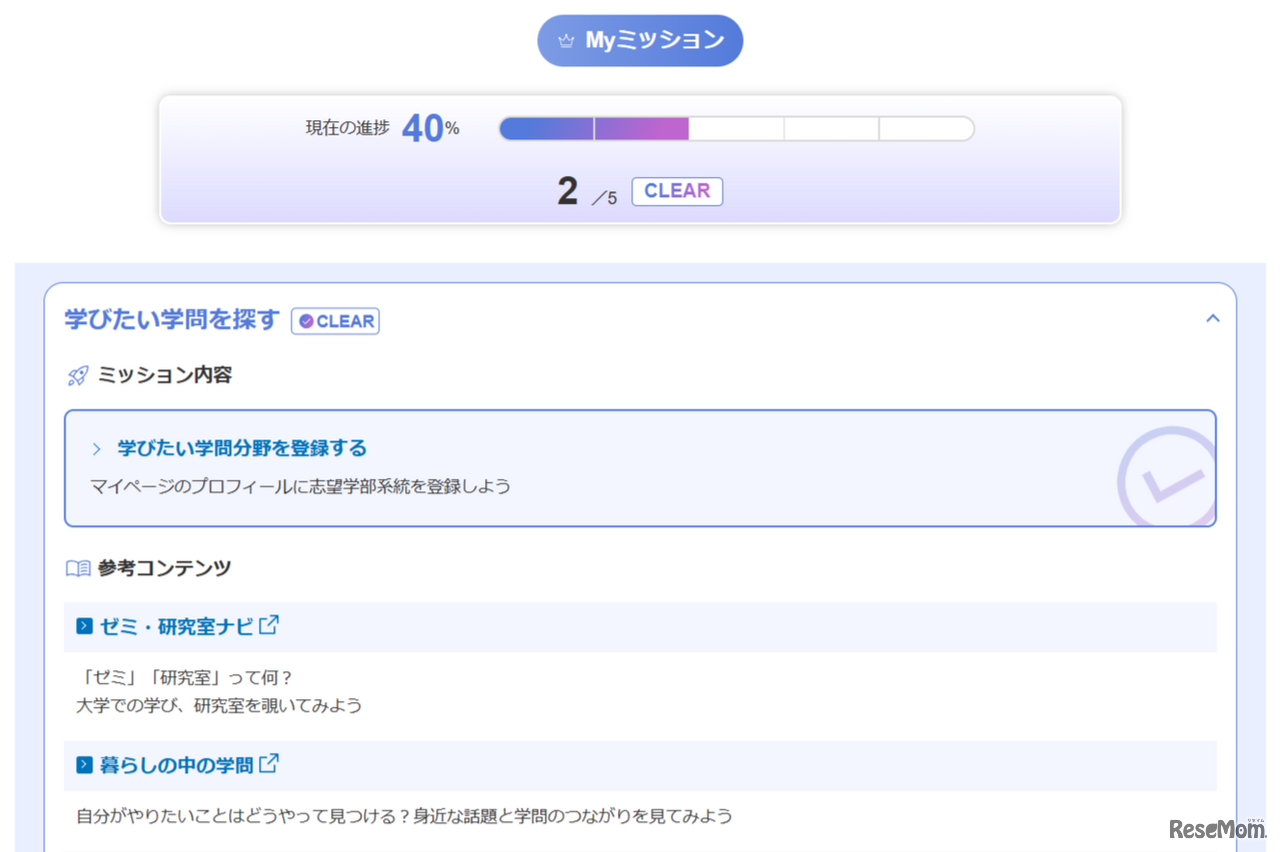Select the 学びたい学問を探す section heading

click(170, 319)
